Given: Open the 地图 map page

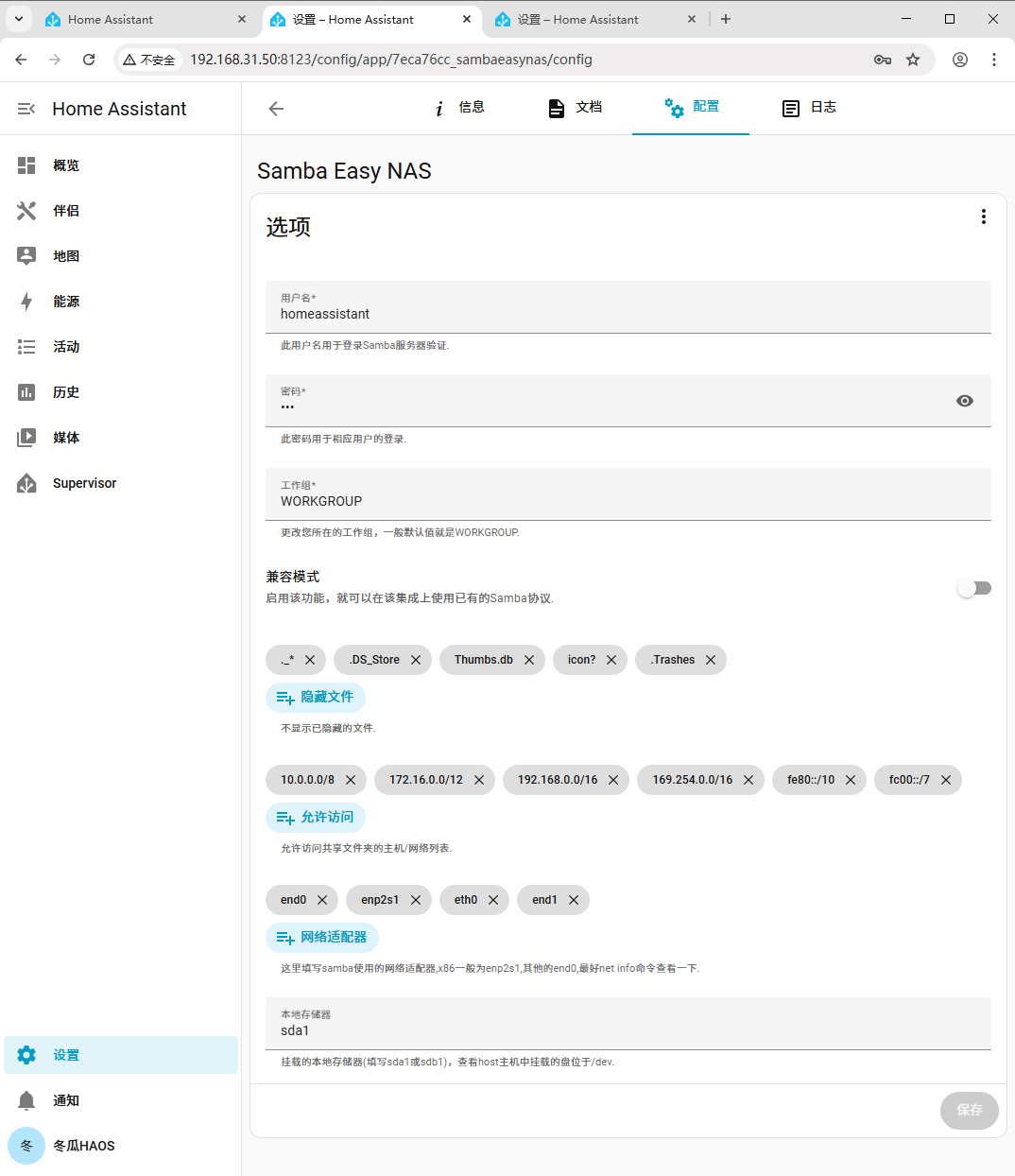Looking at the screenshot, I should [x=121, y=256].
